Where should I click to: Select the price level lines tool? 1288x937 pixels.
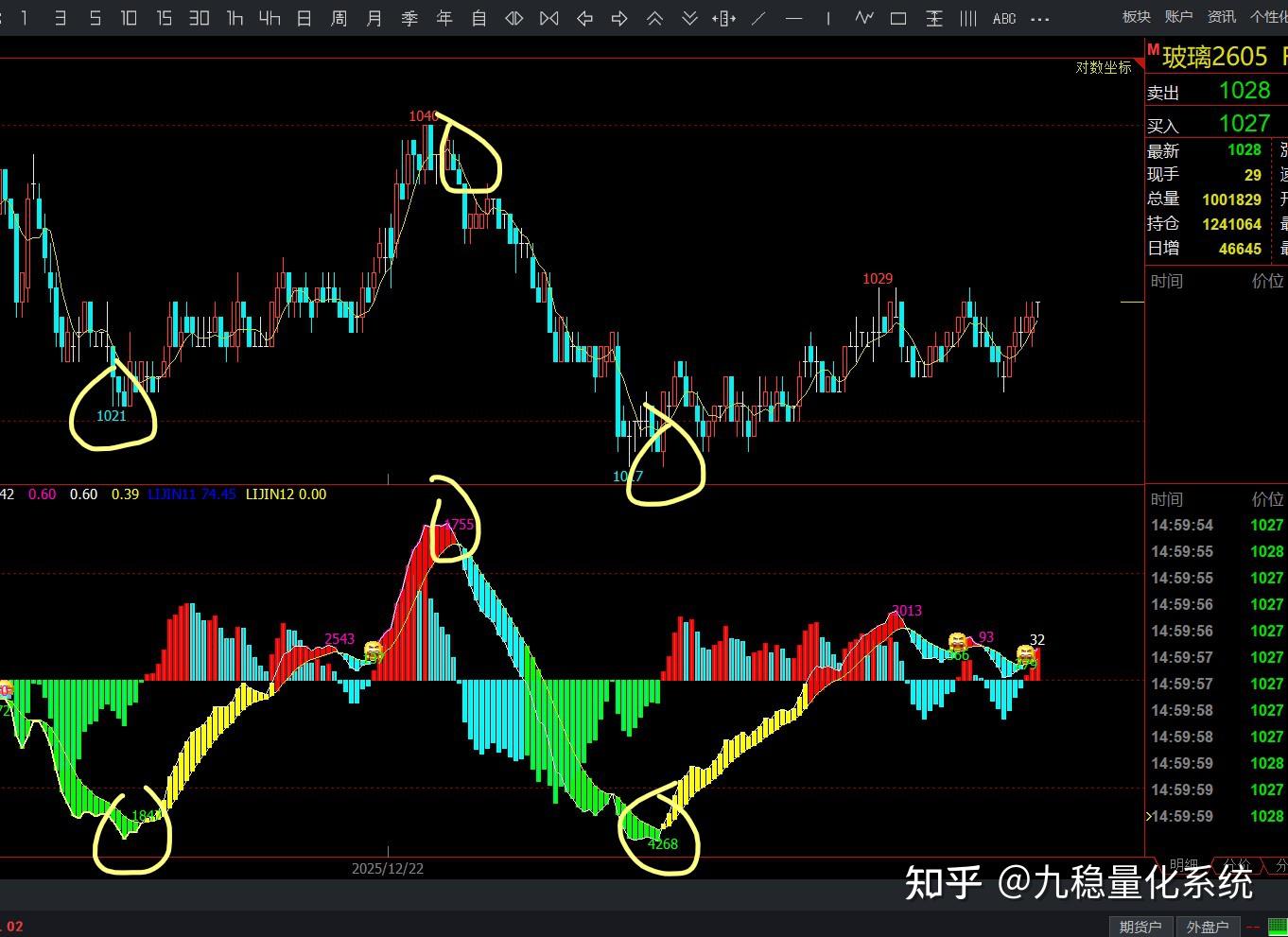[934, 18]
